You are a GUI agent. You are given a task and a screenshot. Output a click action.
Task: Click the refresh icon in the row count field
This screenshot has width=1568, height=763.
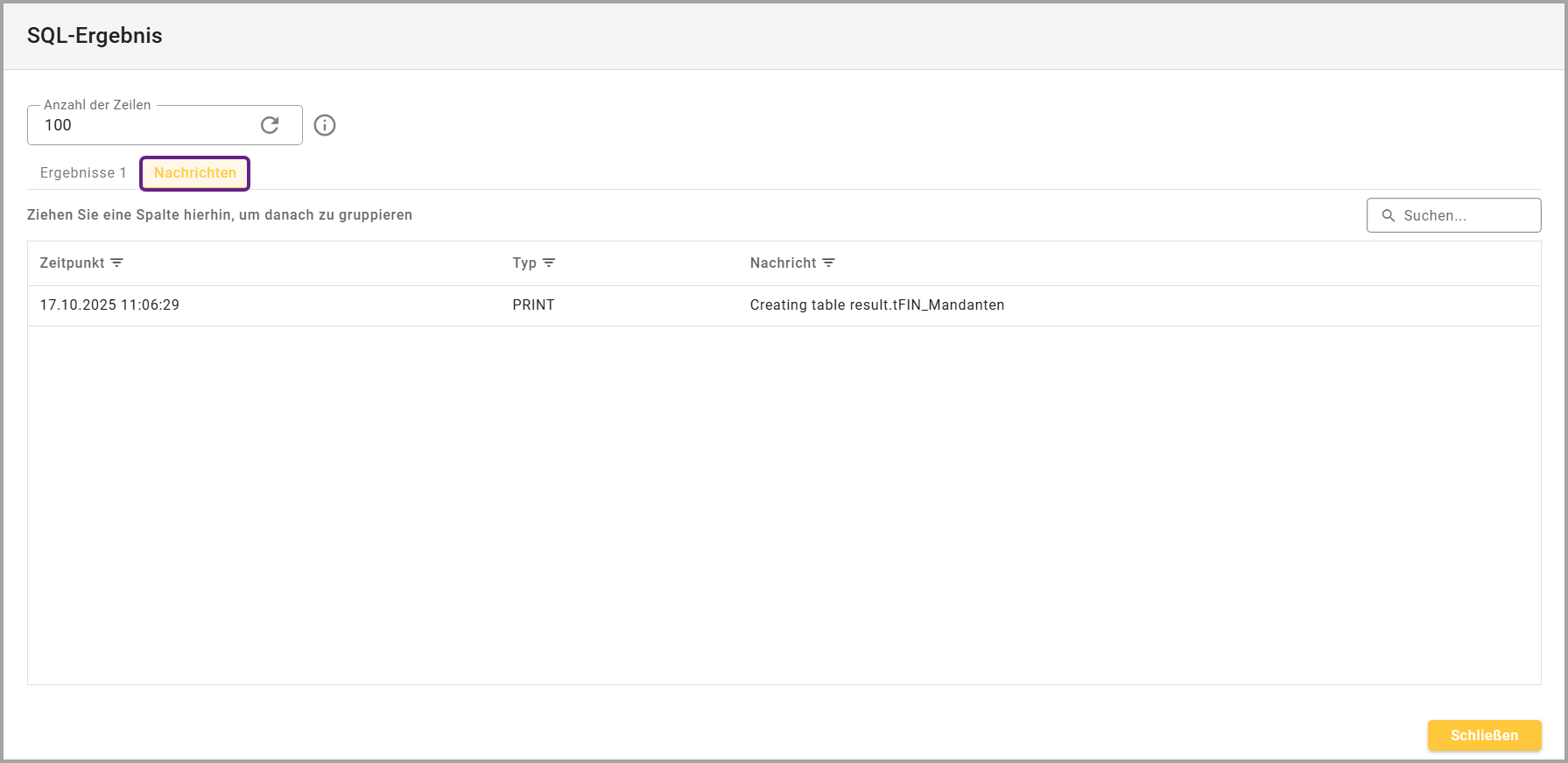[270, 125]
